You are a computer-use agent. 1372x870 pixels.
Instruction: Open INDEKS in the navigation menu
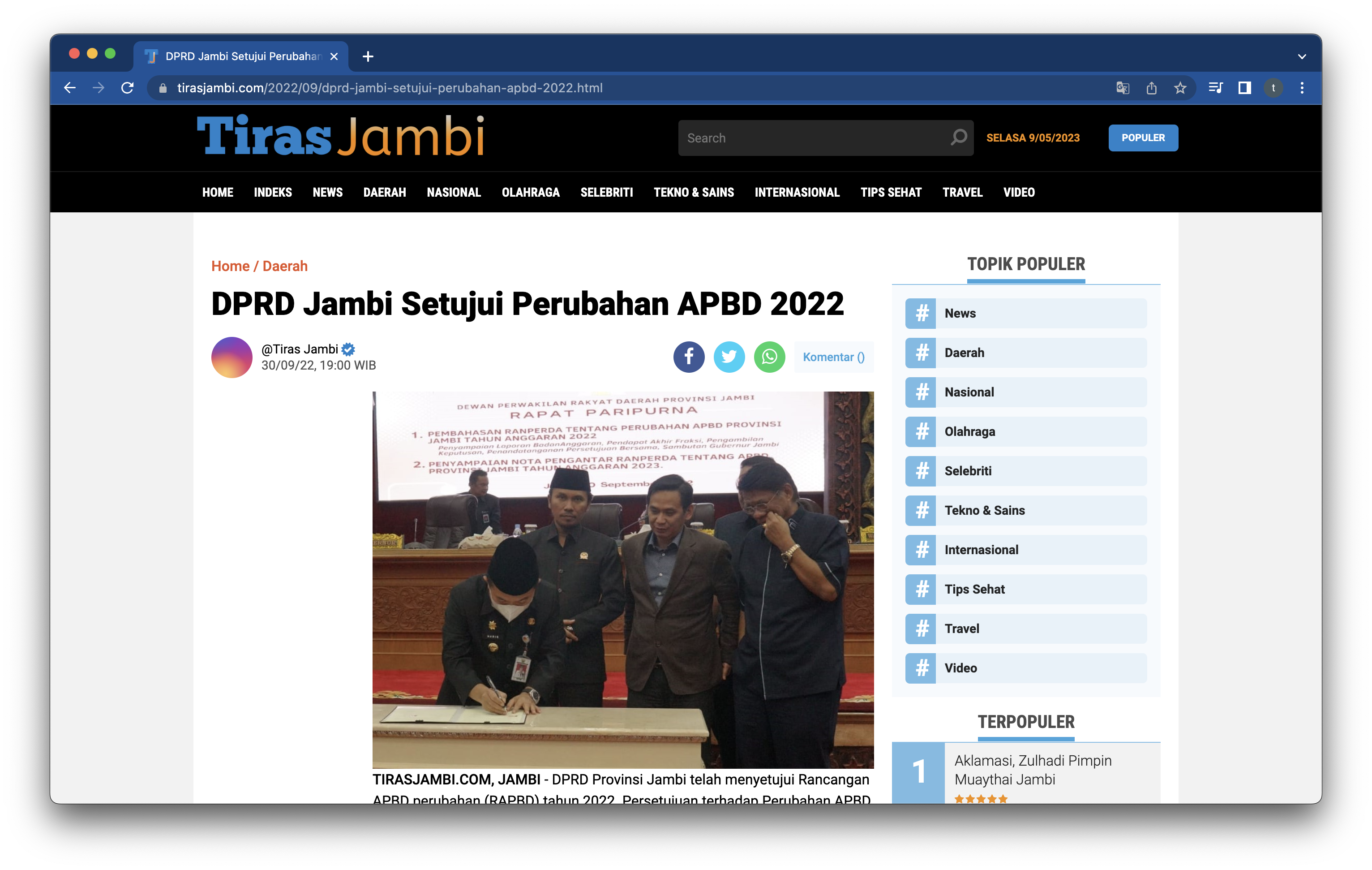click(x=273, y=192)
